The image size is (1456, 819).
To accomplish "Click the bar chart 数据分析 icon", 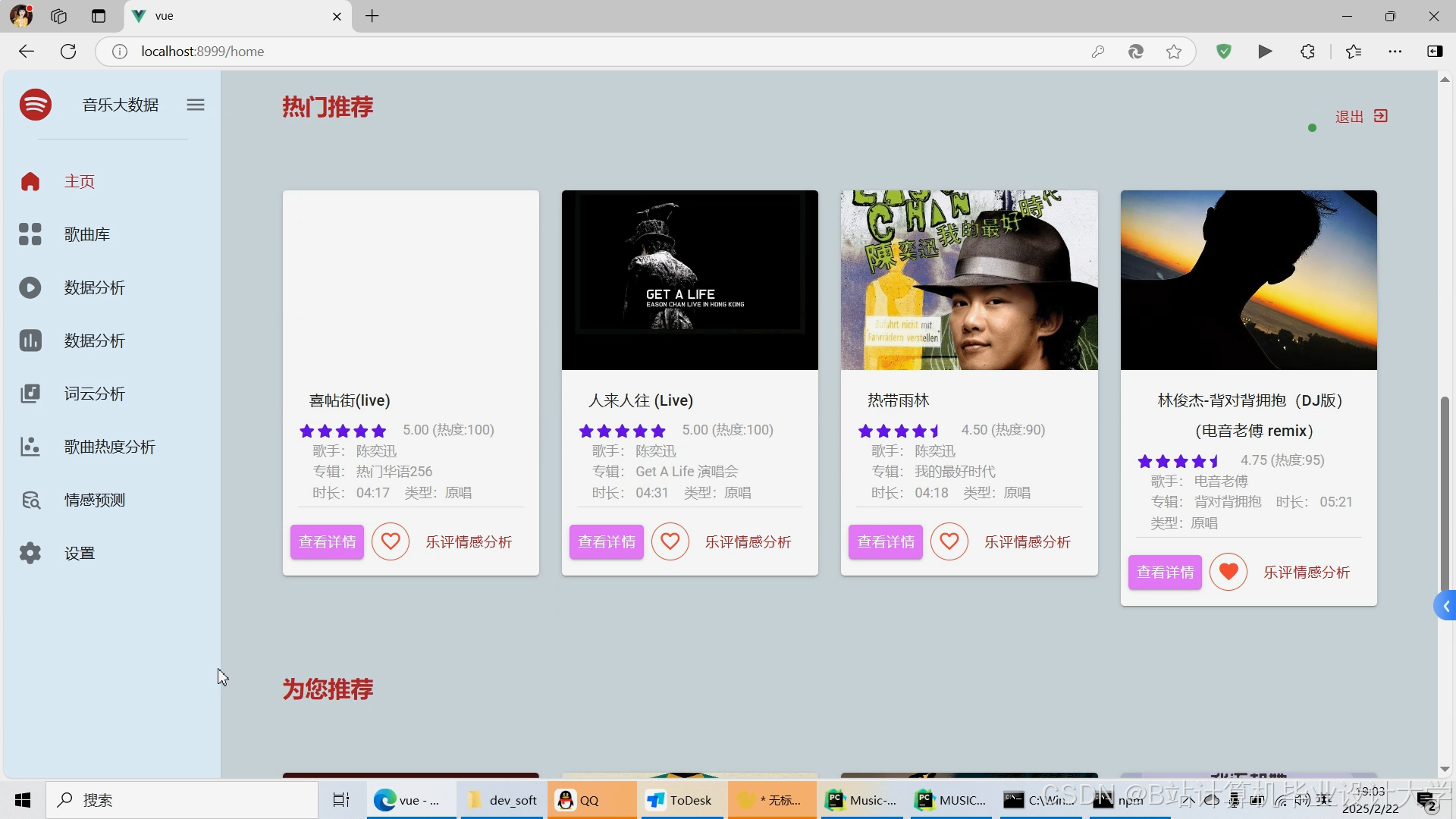I will [30, 340].
